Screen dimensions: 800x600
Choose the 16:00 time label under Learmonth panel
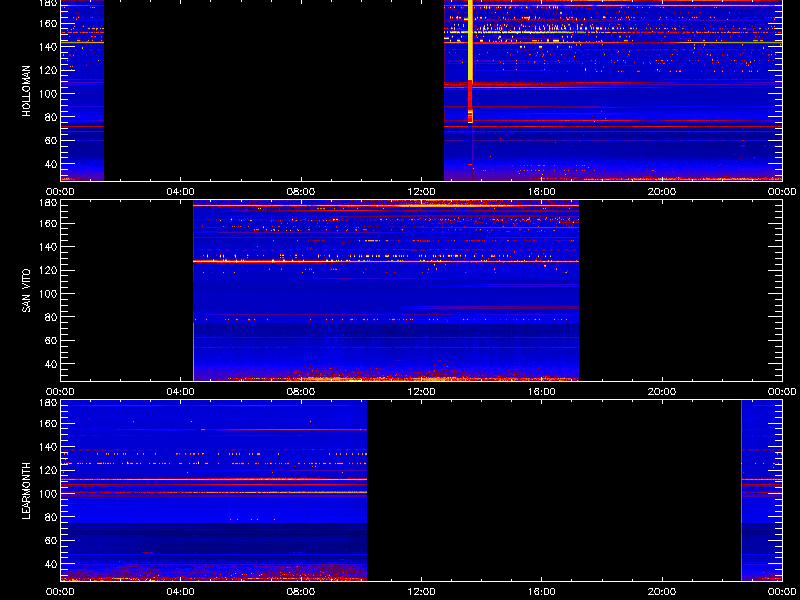[541, 592]
